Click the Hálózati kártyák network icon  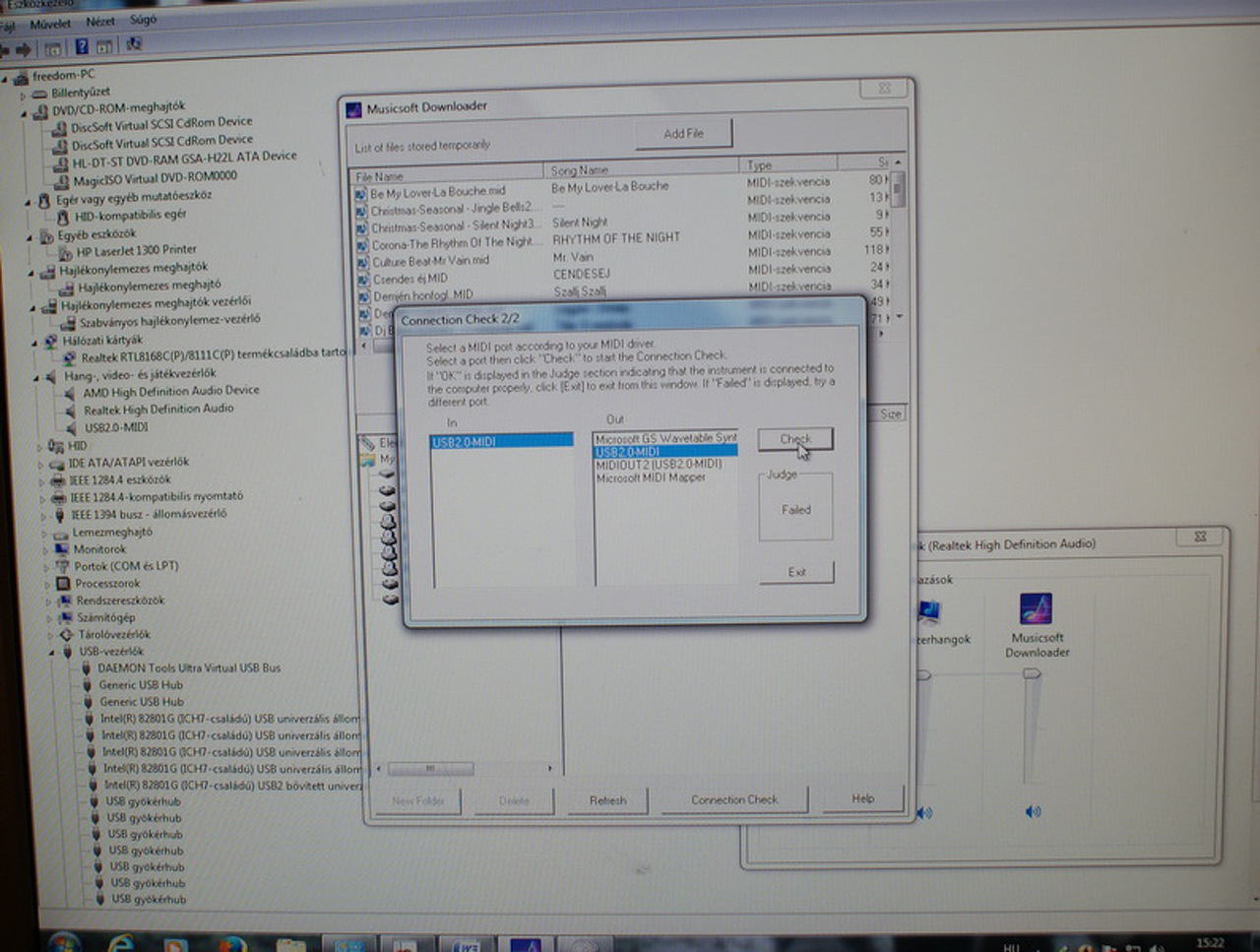click(x=51, y=342)
